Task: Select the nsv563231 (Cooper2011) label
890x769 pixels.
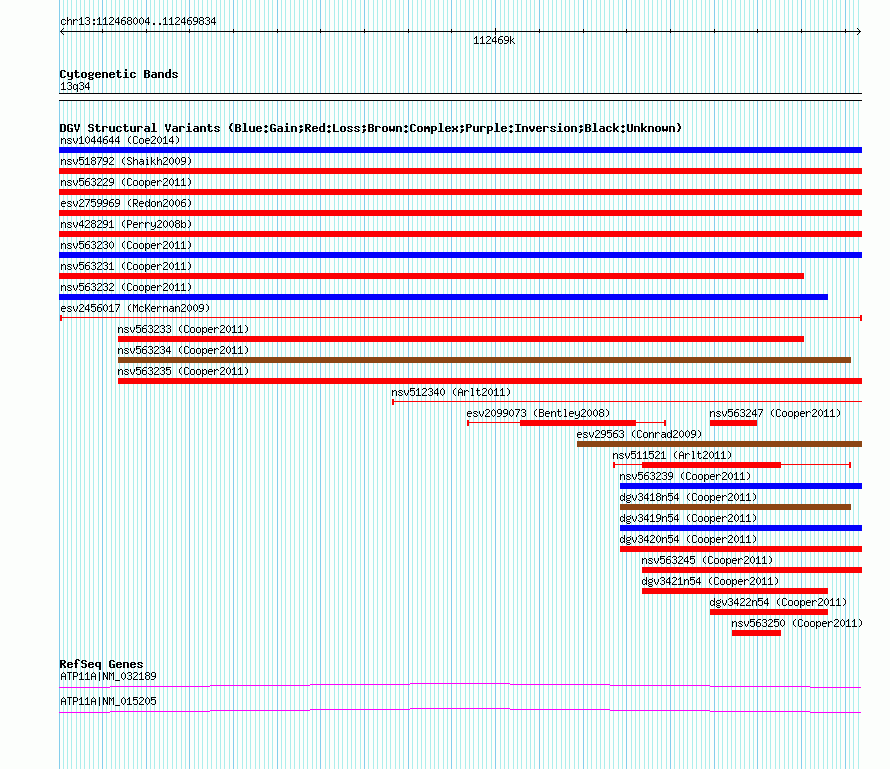Action: click(126, 266)
